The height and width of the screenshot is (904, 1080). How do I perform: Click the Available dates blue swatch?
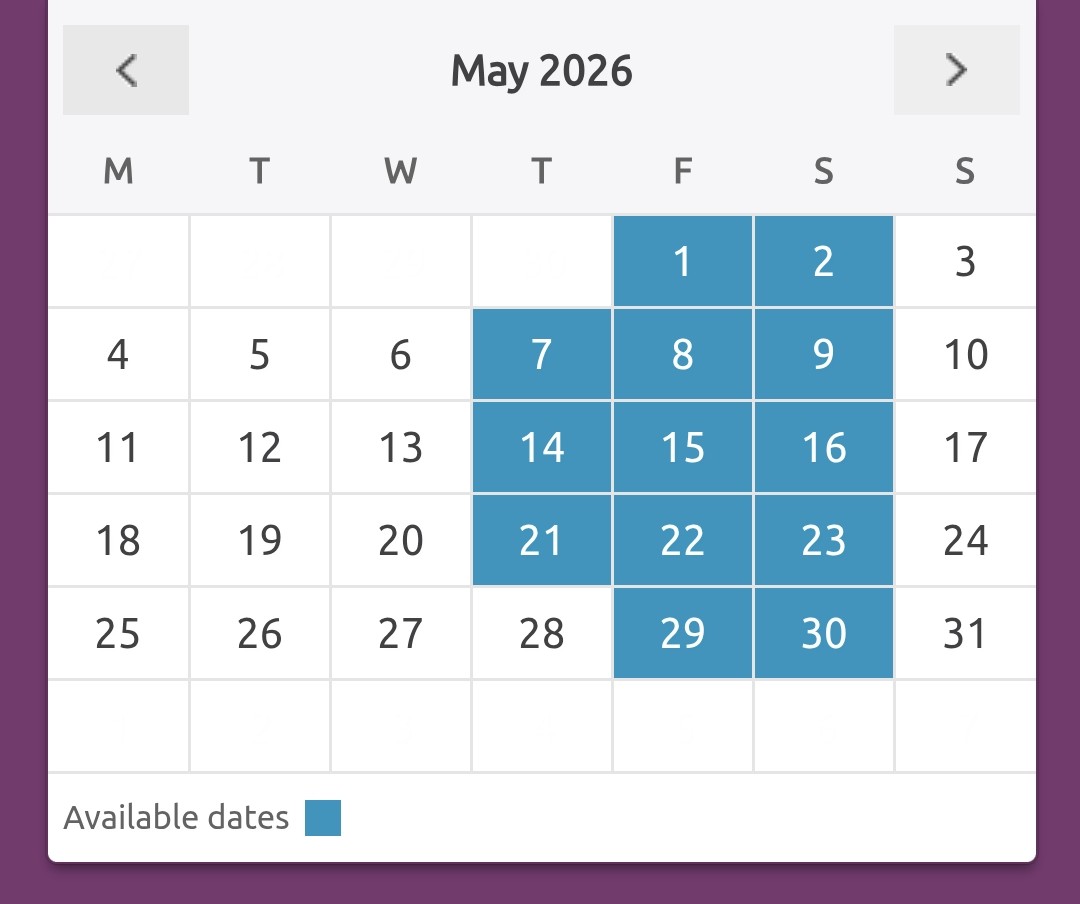click(x=323, y=817)
